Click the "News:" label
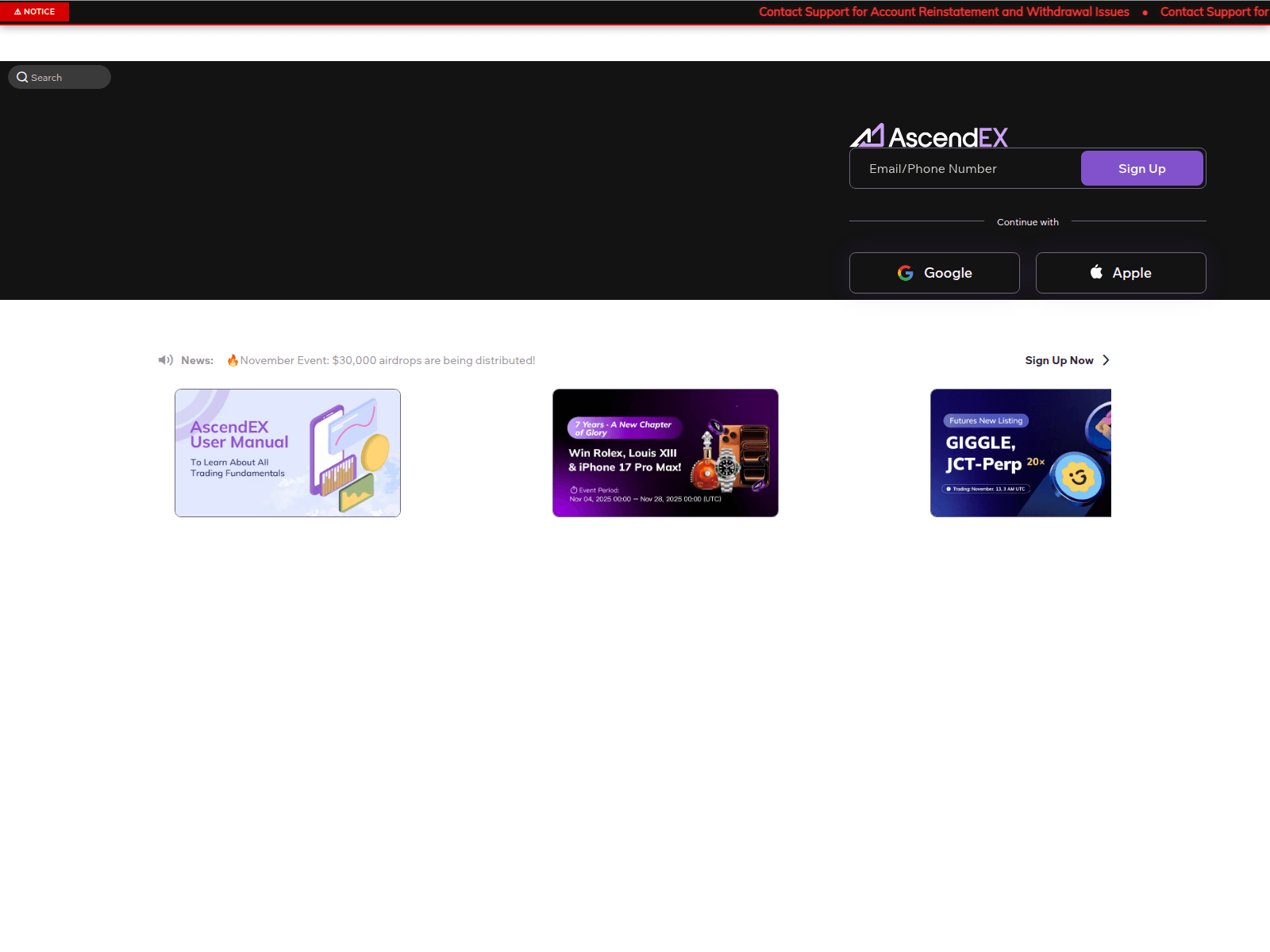1270x952 pixels. 197,360
